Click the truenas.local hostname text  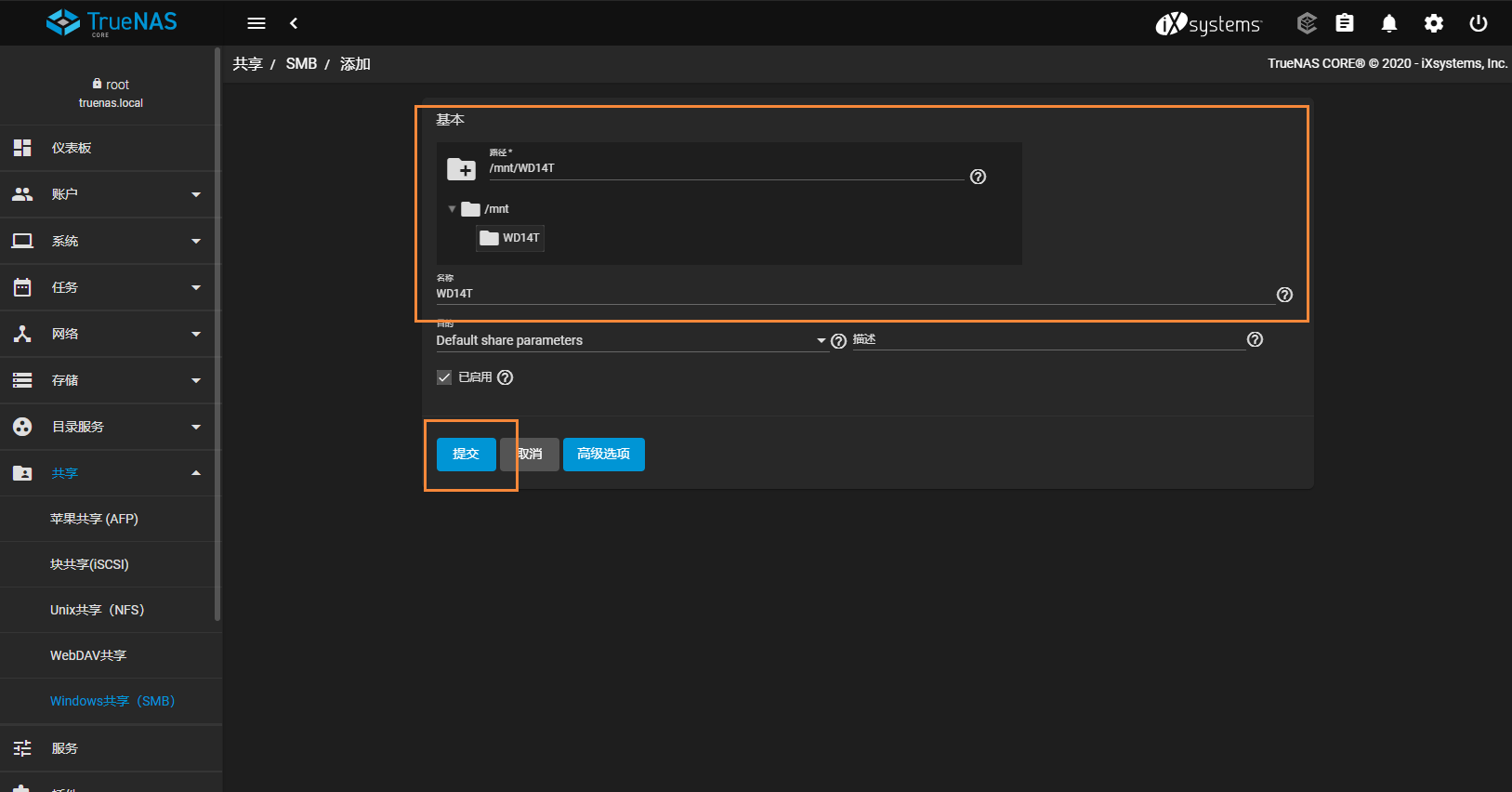coord(111,103)
